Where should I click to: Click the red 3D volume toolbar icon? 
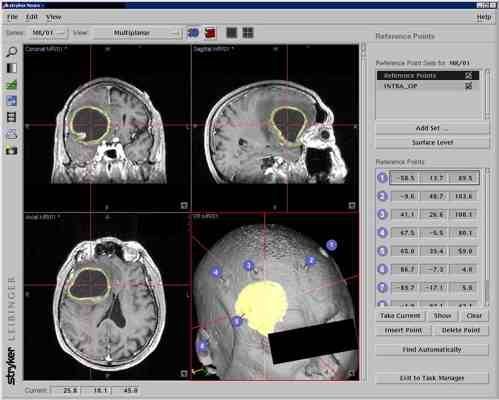[x=210, y=33]
